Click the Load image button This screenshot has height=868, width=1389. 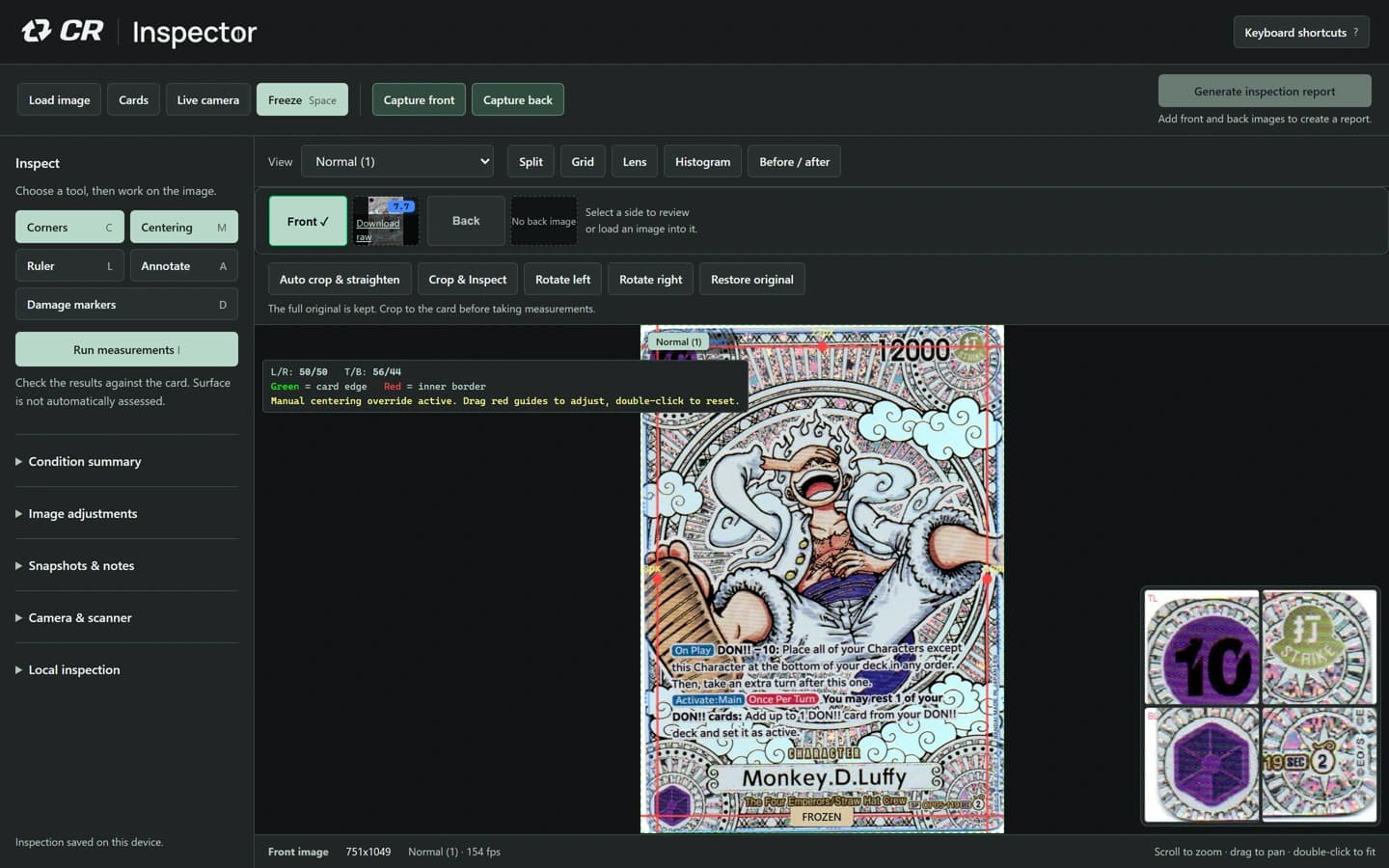point(59,99)
